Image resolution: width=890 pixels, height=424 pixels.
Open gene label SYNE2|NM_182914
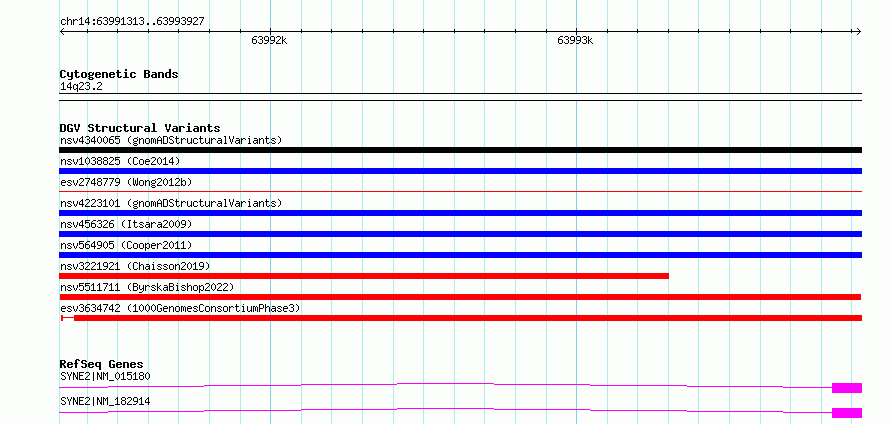105,401
